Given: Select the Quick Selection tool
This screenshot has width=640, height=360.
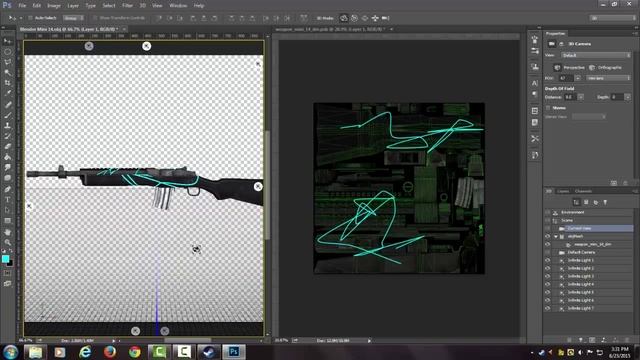Looking at the screenshot, I should pyautogui.click(x=7, y=72).
